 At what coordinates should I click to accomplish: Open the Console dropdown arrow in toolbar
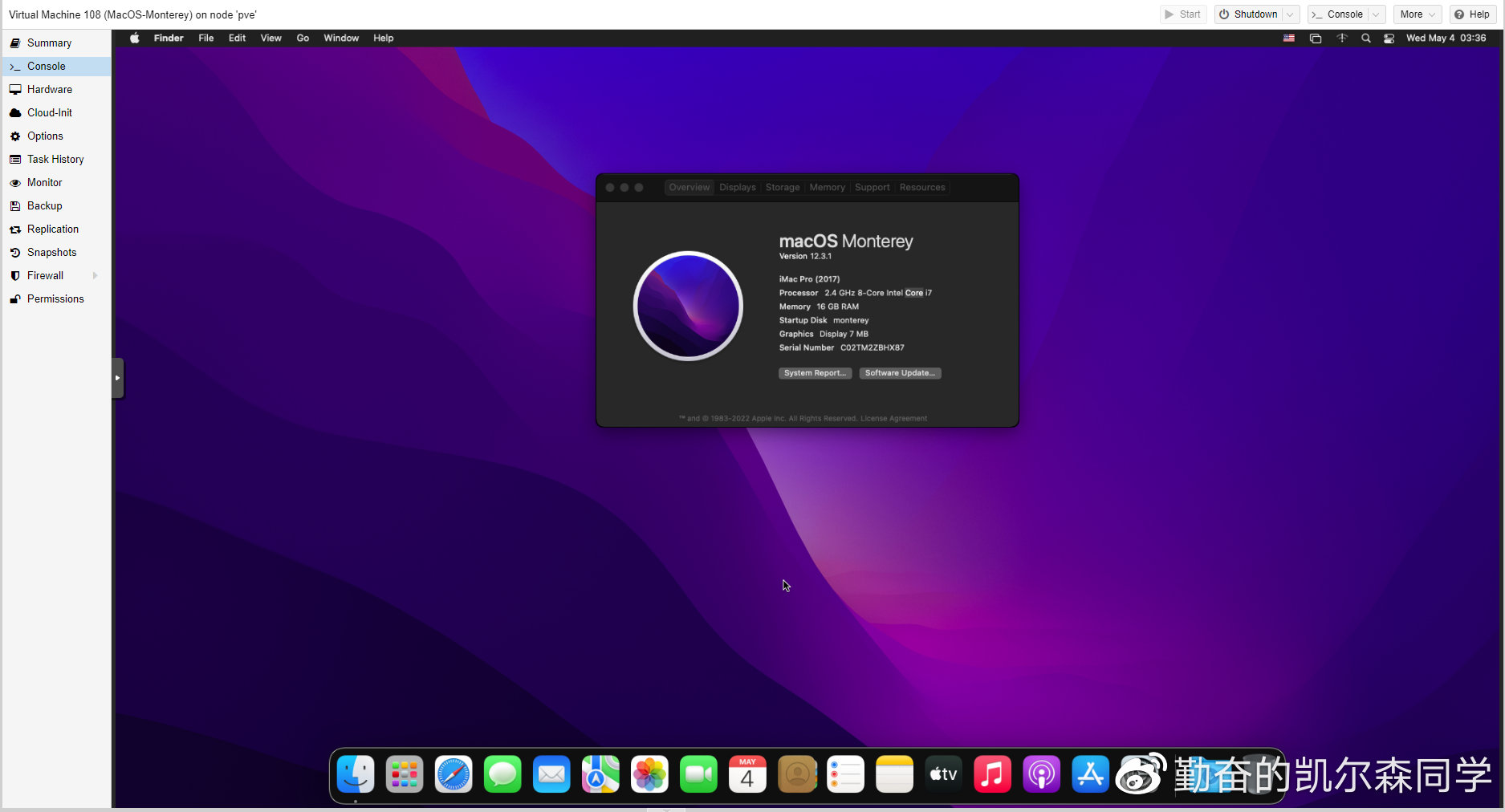(1376, 14)
